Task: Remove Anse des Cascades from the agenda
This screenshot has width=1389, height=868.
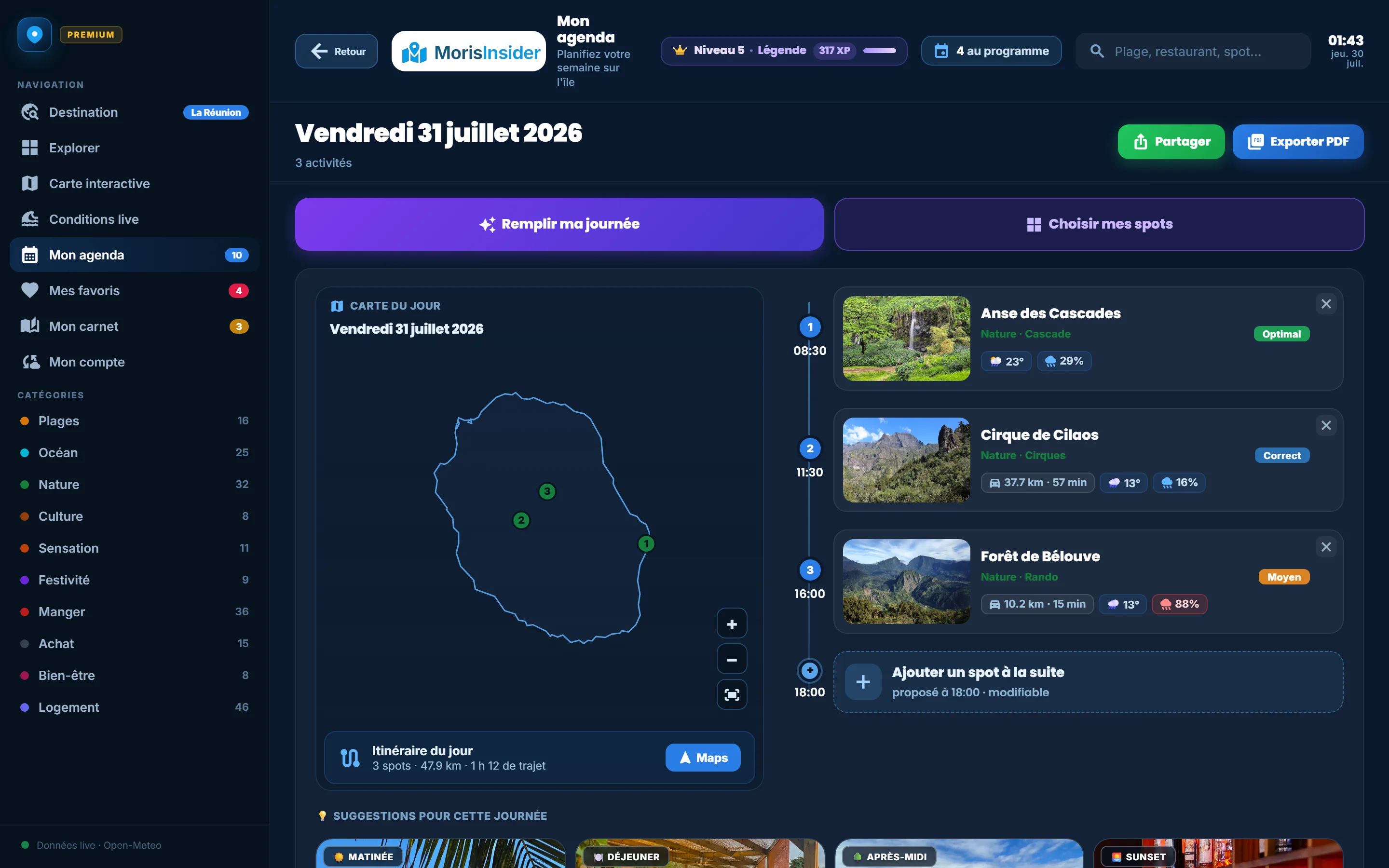Action: point(1326,304)
